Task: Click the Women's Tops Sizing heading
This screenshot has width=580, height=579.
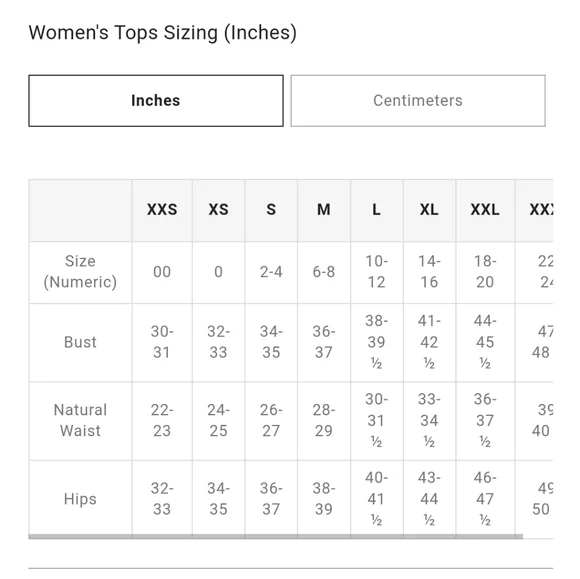Action: pyautogui.click(x=163, y=33)
